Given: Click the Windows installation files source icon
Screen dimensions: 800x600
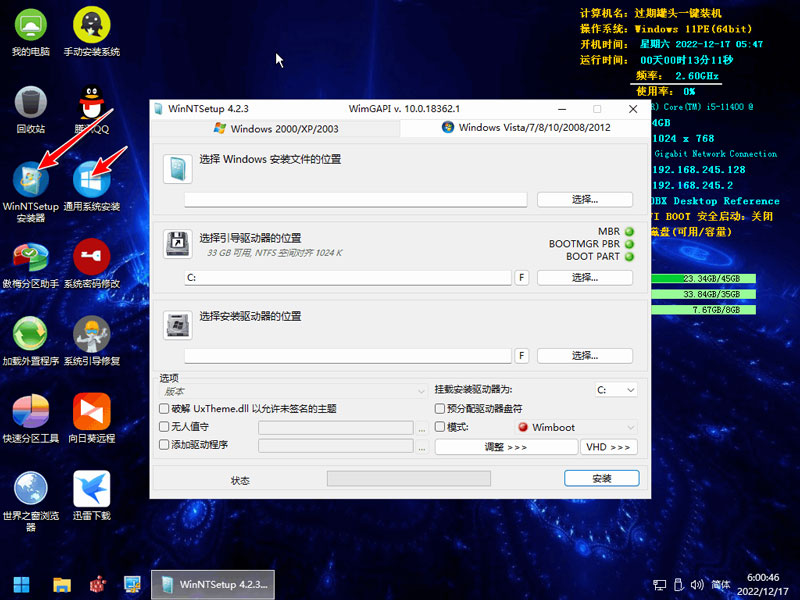Looking at the screenshot, I should pyautogui.click(x=178, y=169).
